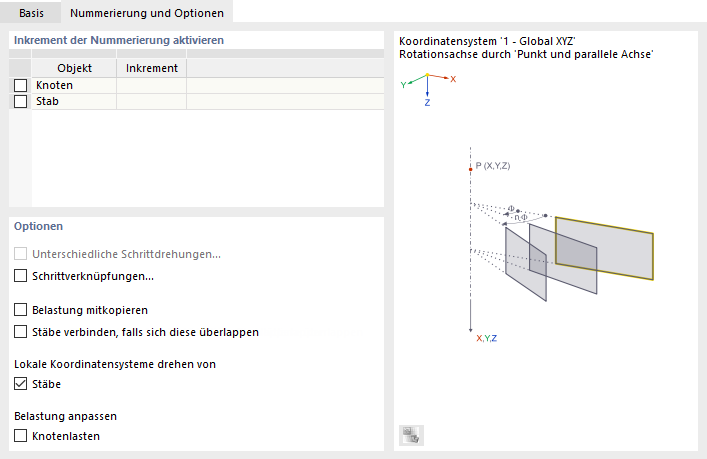Click the Inkrement cell for Knoten
The height and width of the screenshot is (459, 707).
pyautogui.click(x=152, y=86)
